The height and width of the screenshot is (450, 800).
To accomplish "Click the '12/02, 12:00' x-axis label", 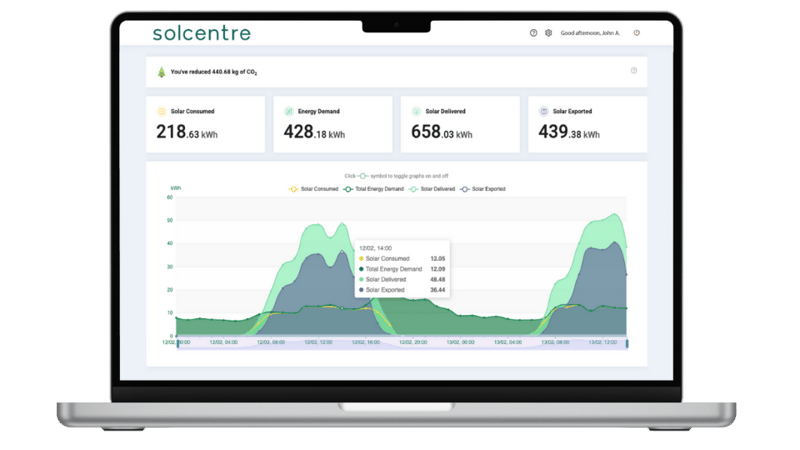I will 318,342.
